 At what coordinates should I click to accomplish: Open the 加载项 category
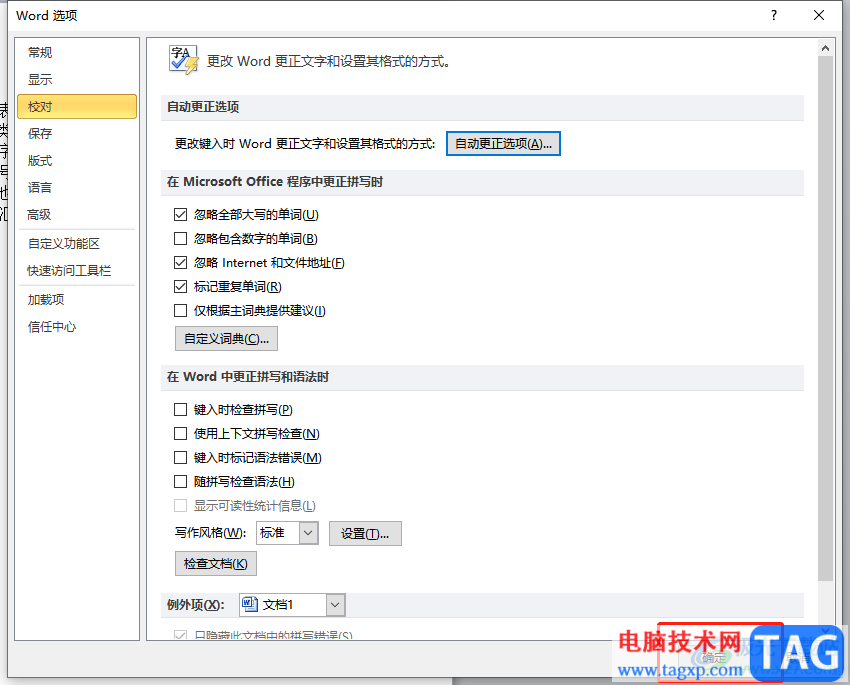(76, 300)
